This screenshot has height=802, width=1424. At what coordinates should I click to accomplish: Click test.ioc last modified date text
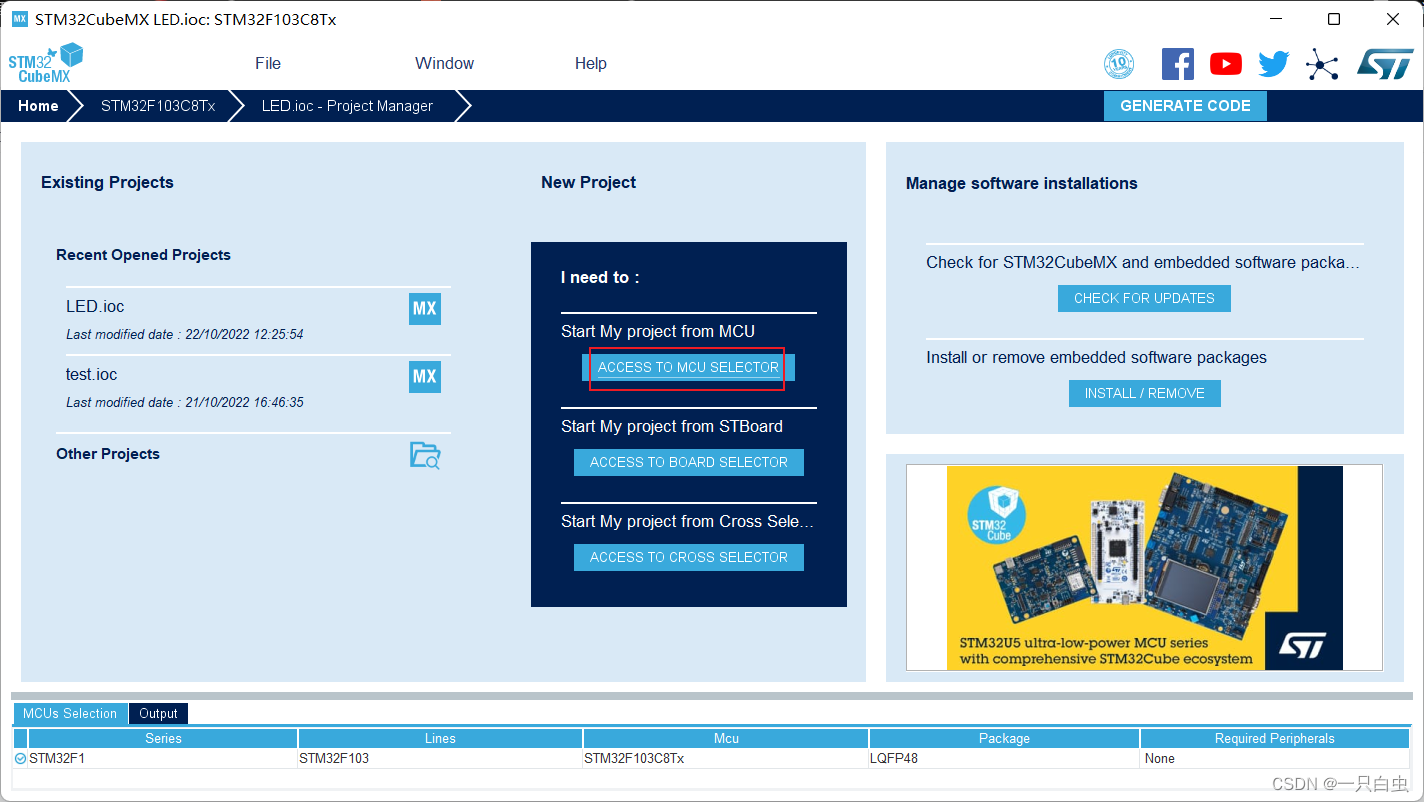[184, 402]
